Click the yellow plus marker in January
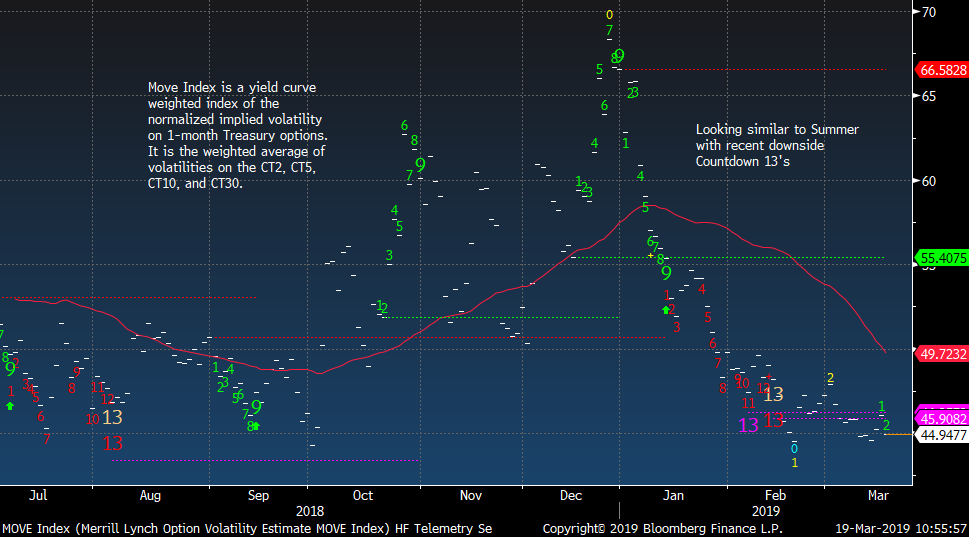The width and height of the screenshot is (969, 537). (x=650, y=255)
